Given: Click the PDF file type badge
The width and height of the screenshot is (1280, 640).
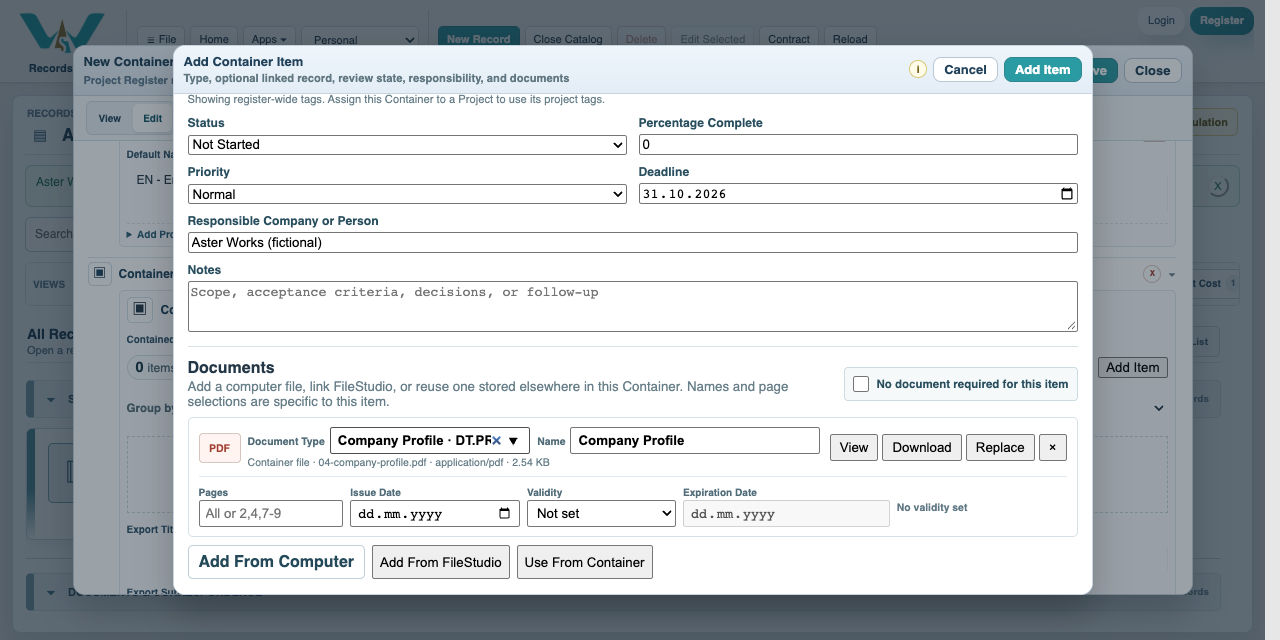Looking at the screenshot, I should 219,448.
